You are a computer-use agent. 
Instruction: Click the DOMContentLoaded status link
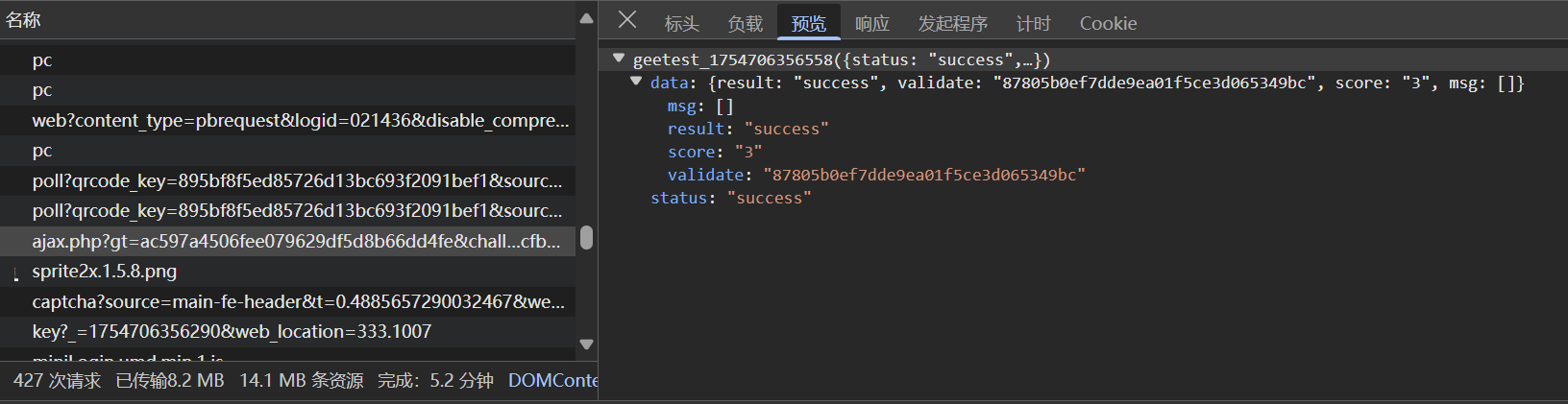[x=552, y=381]
